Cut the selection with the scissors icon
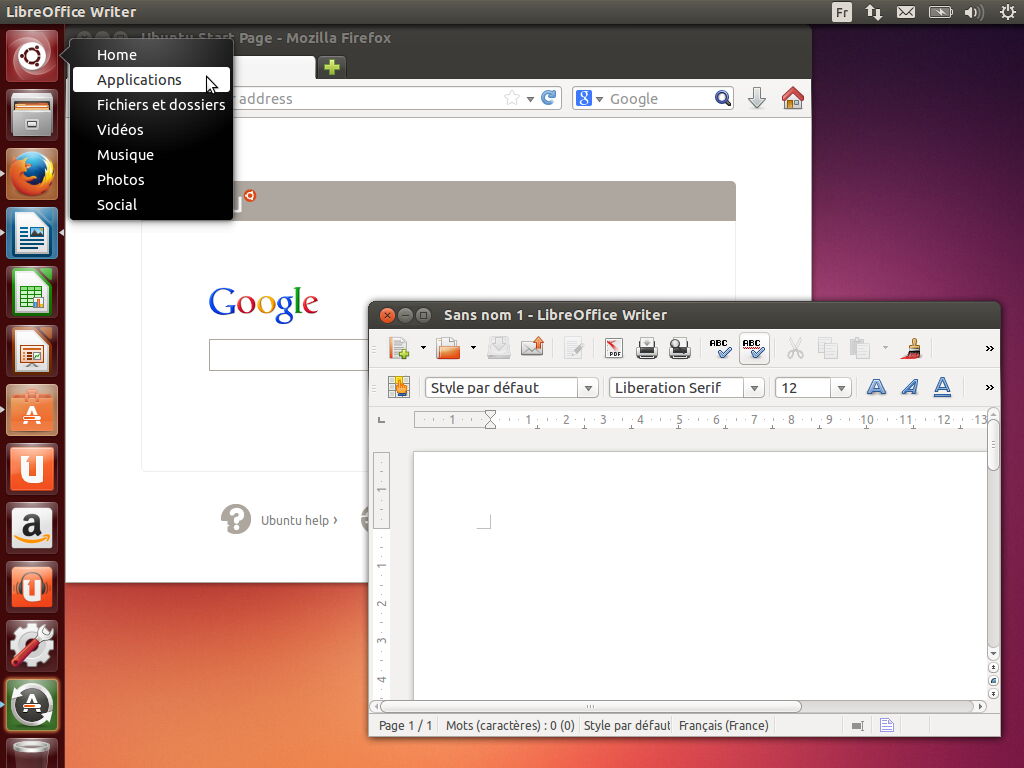The image size is (1024, 768). click(795, 348)
